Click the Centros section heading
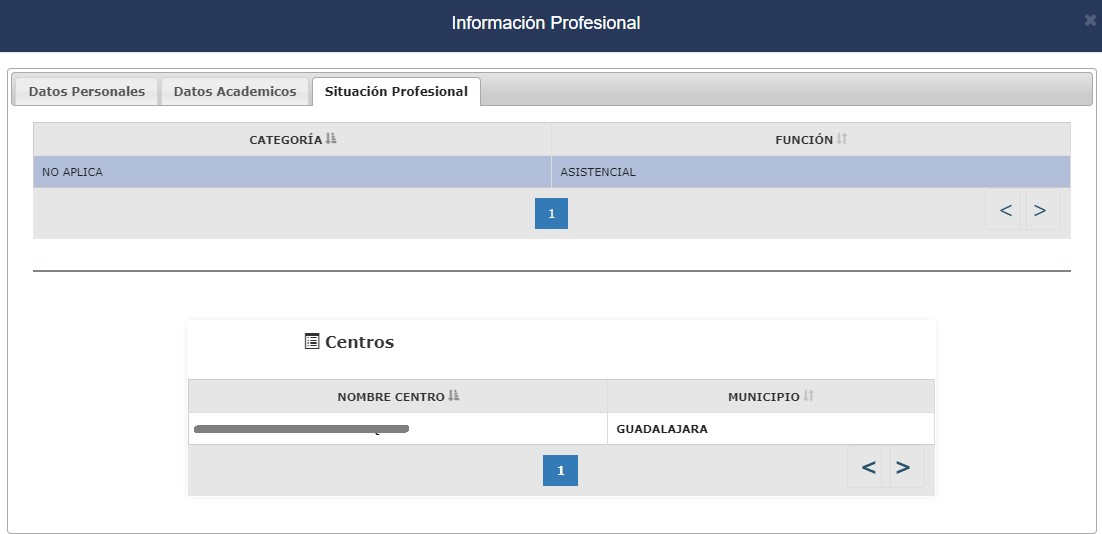 [x=360, y=342]
